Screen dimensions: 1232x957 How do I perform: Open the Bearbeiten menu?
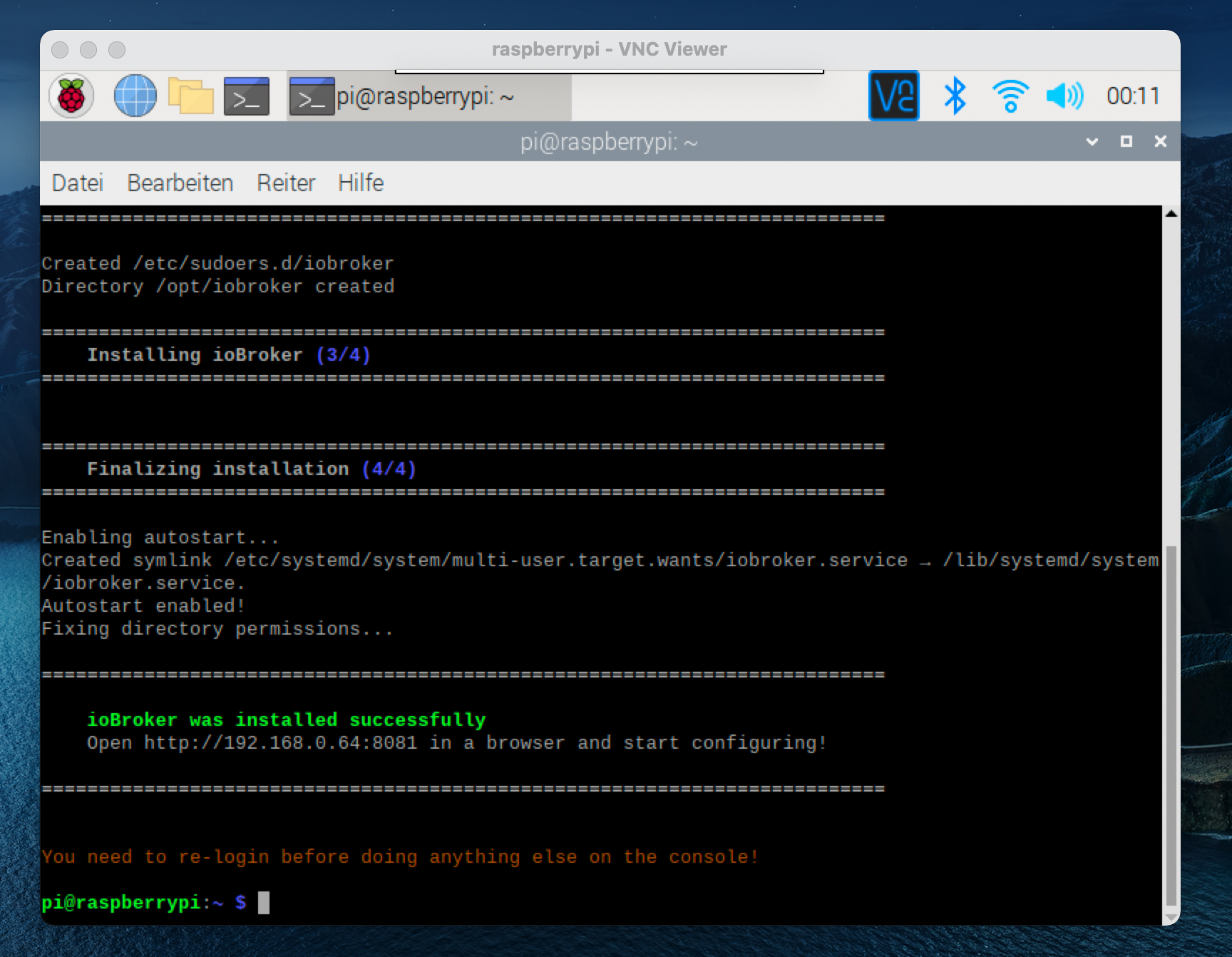(x=180, y=183)
